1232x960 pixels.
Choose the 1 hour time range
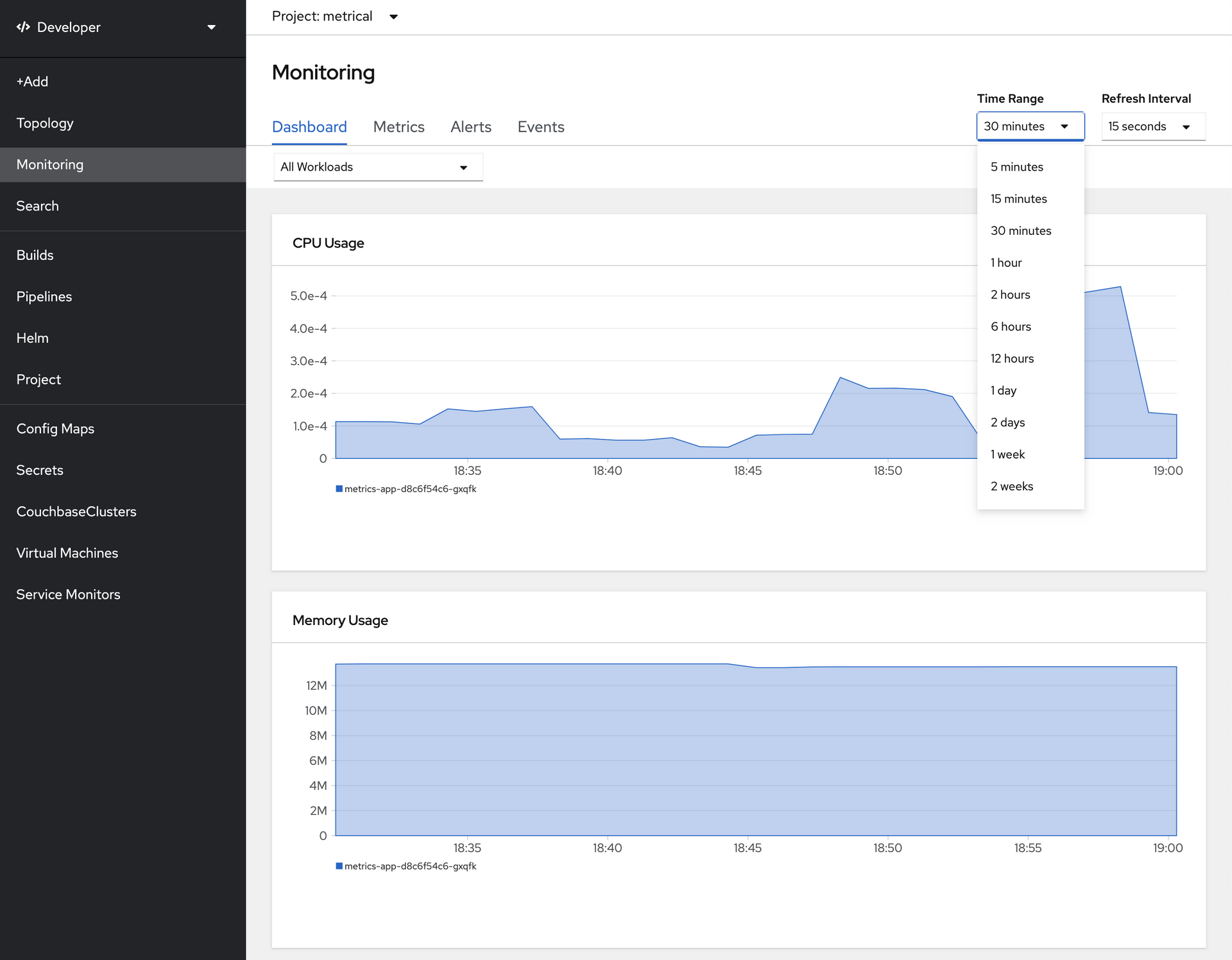(x=1006, y=262)
